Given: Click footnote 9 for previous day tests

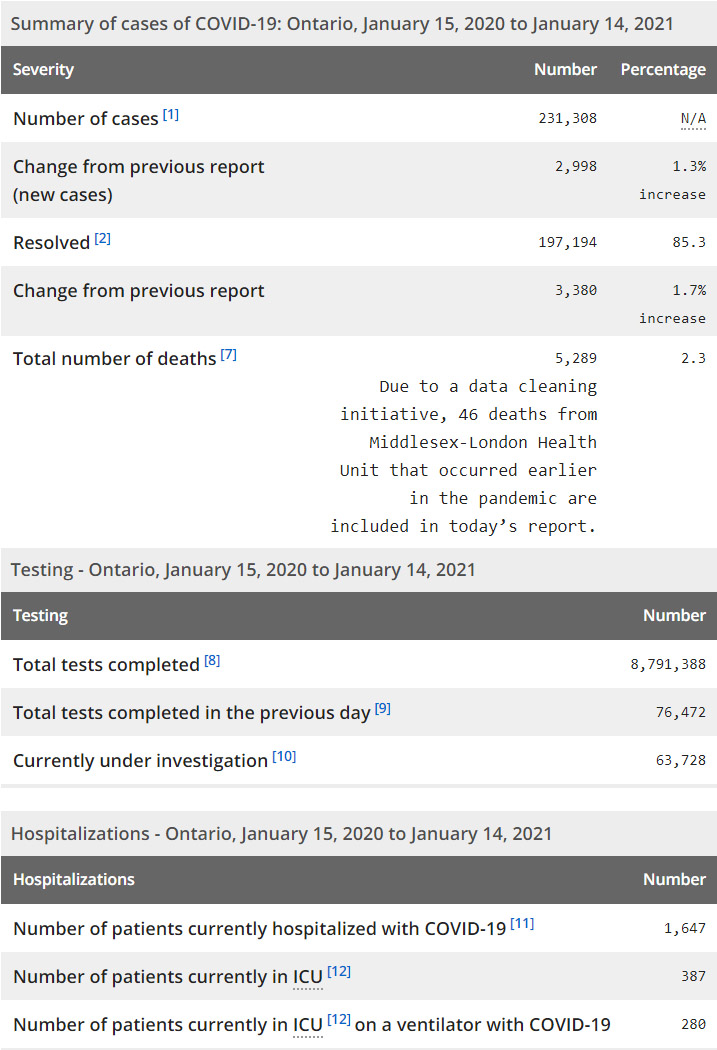Looking at the screenshot, I should pyautogui.click(x=383, y=709).
